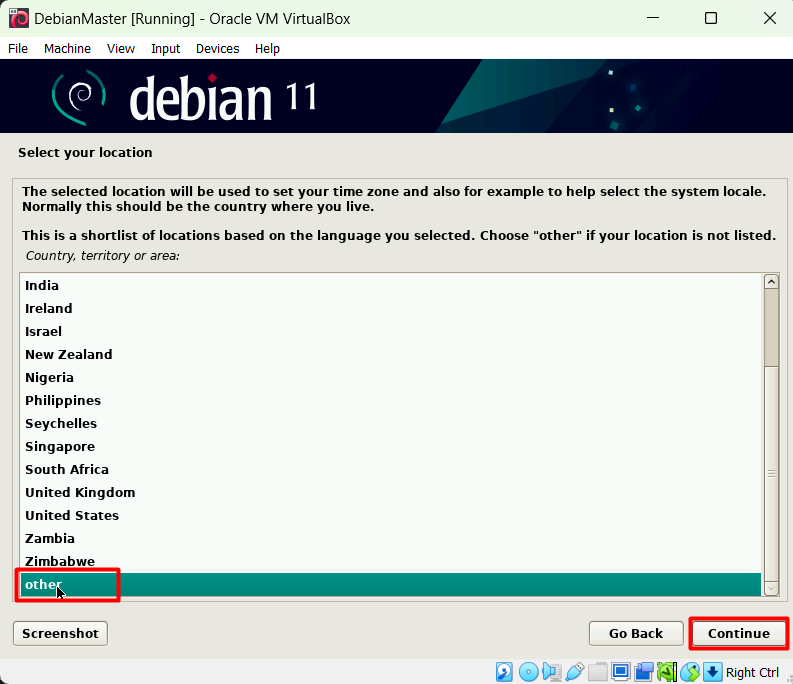Select Zambia from the country list
793x684 pixels.
pos(390,539)
